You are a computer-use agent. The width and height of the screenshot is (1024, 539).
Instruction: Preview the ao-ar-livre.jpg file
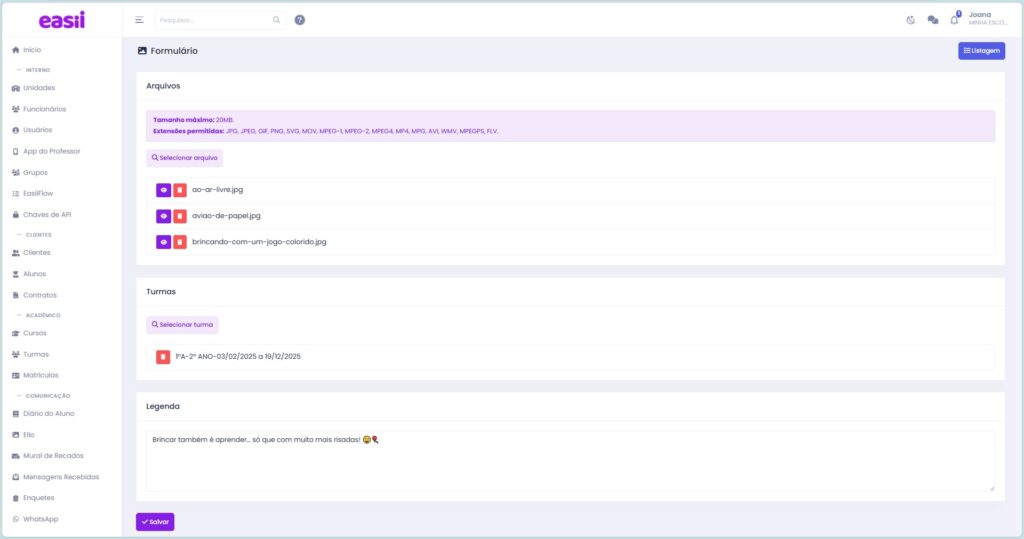point(163,190)
